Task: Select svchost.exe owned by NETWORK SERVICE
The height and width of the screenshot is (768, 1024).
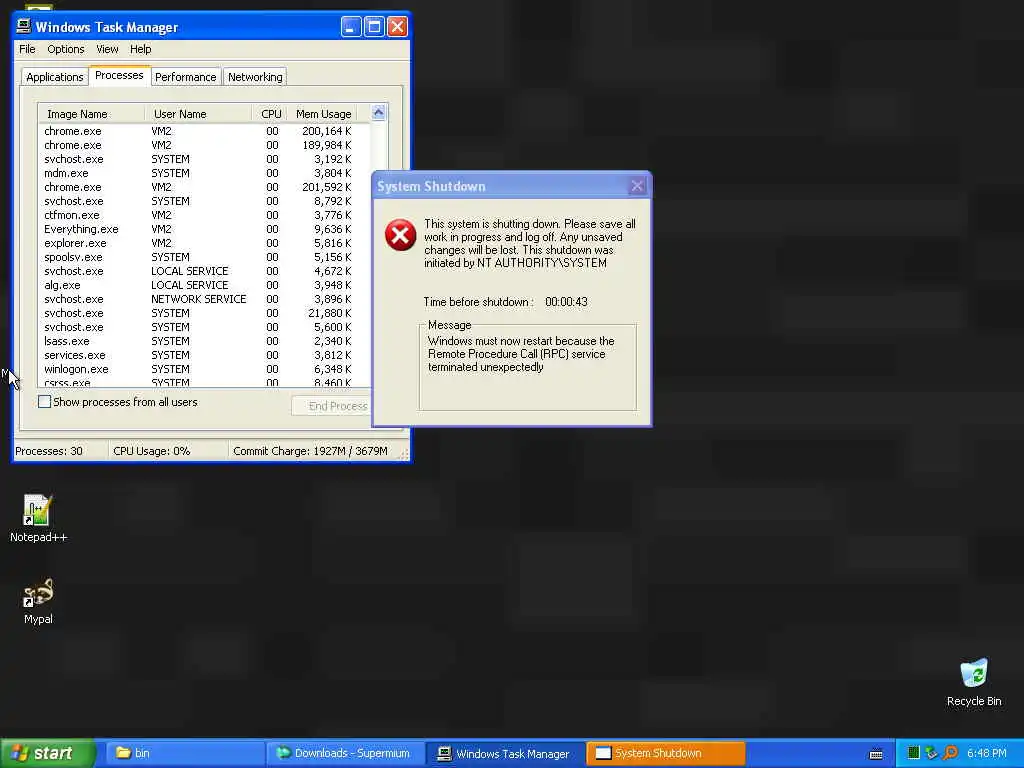Action: [x=204, y=299]
